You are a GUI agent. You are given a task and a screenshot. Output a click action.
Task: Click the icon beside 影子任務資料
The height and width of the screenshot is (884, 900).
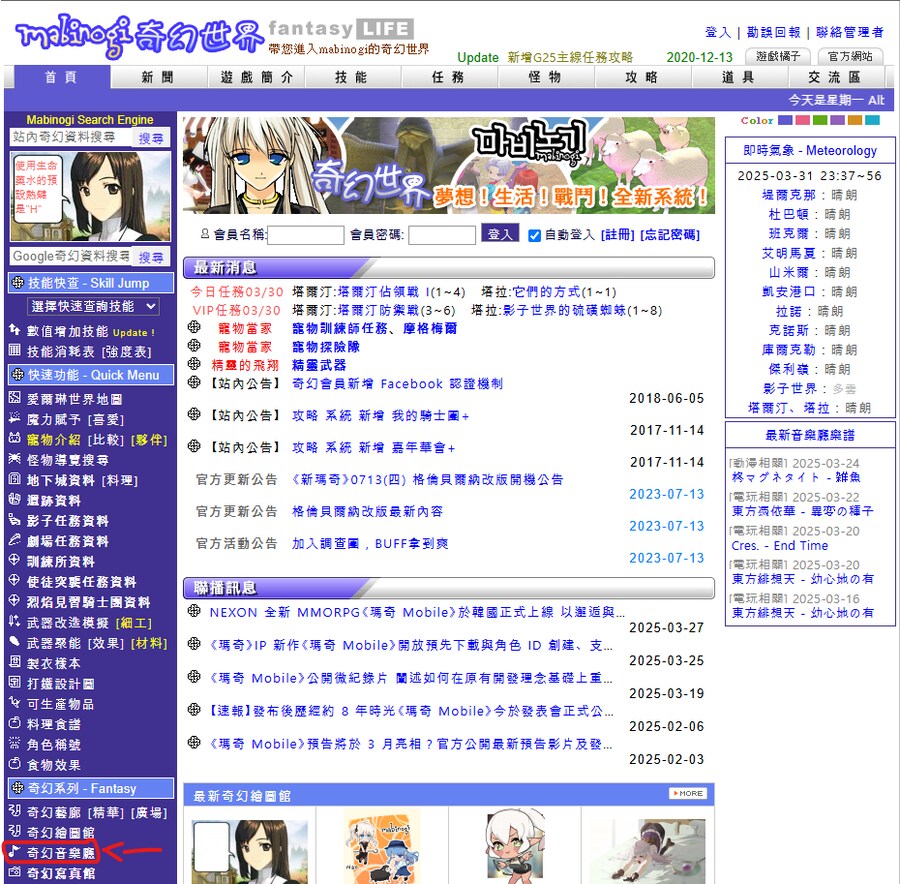14,519
